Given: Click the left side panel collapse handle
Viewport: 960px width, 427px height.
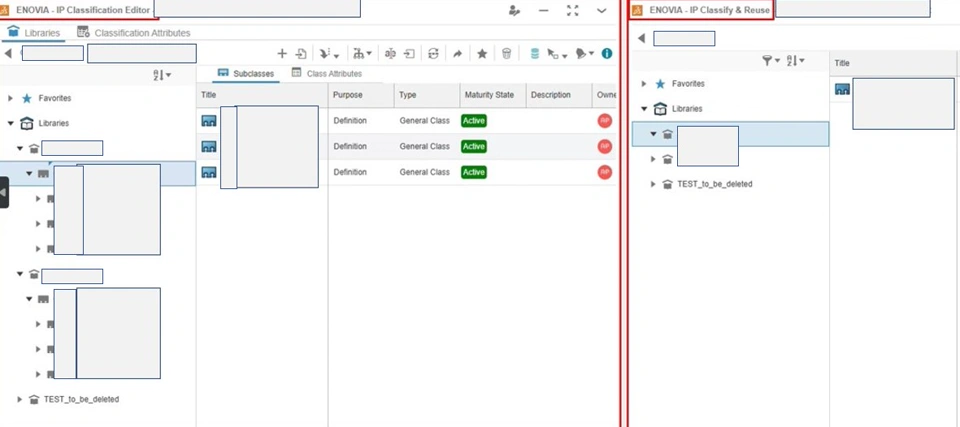Looking at the screenshot, I should coord(4,192).
